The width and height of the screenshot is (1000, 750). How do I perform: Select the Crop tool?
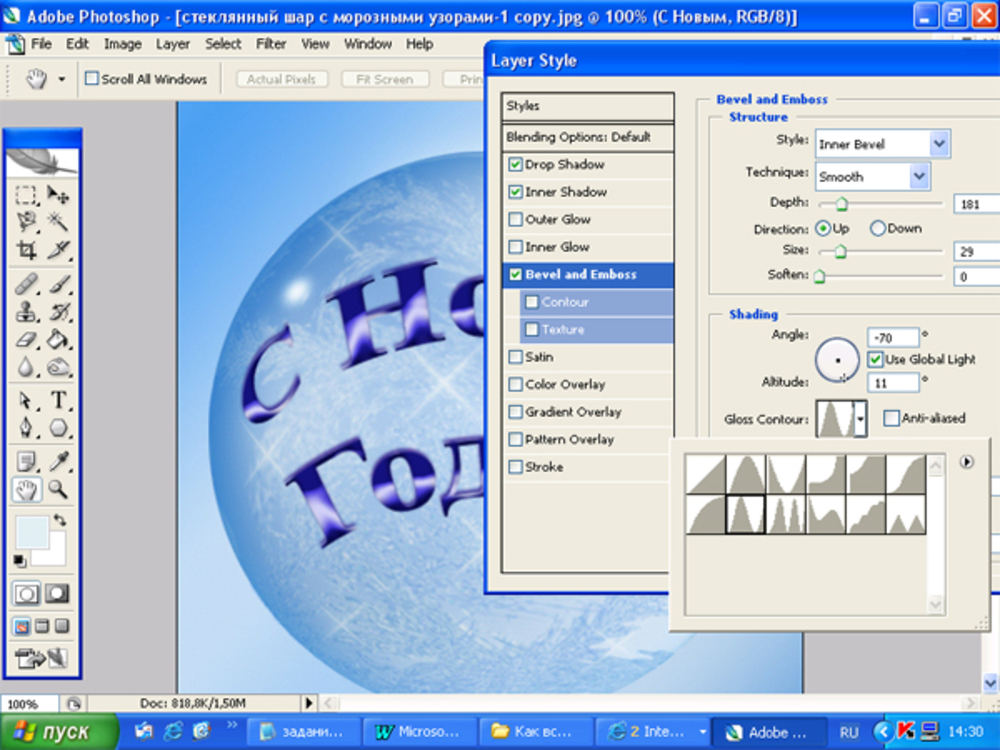[x=26, y=249]
